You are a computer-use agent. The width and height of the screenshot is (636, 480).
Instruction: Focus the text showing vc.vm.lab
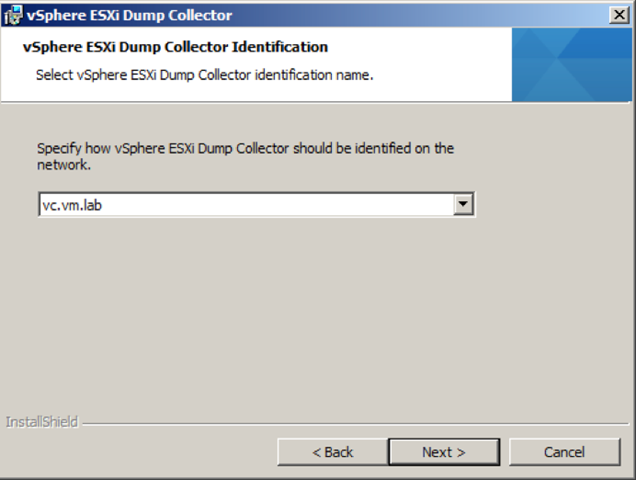72,205
